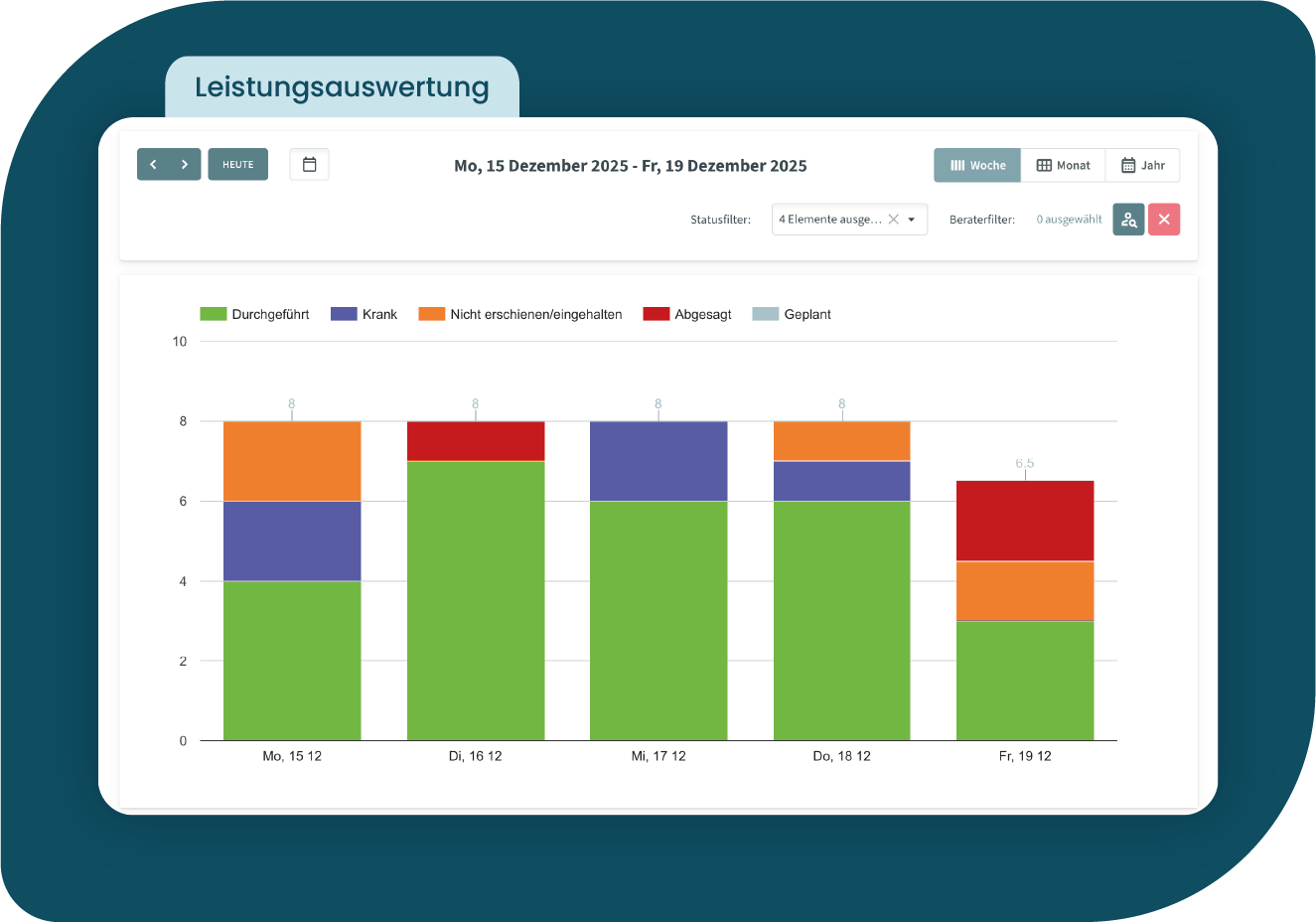
Task: Open the '4 Elemente ausge…' combo box
Action: (x=829, y=220)
